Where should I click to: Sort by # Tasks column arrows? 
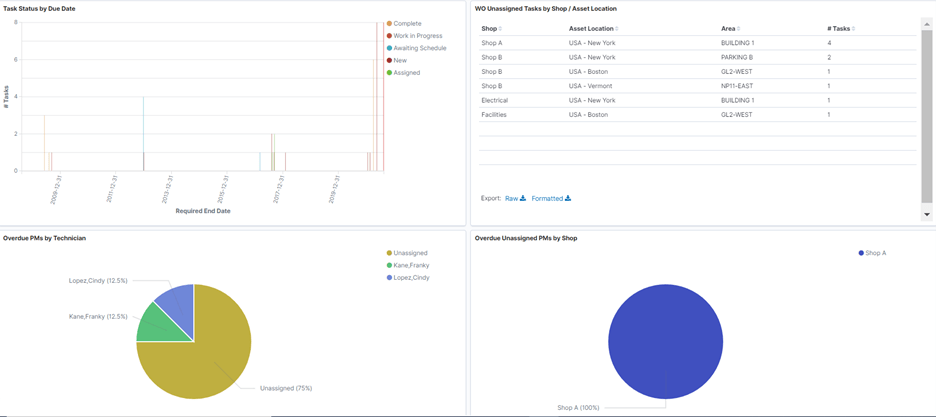click(x=854, y=29)
